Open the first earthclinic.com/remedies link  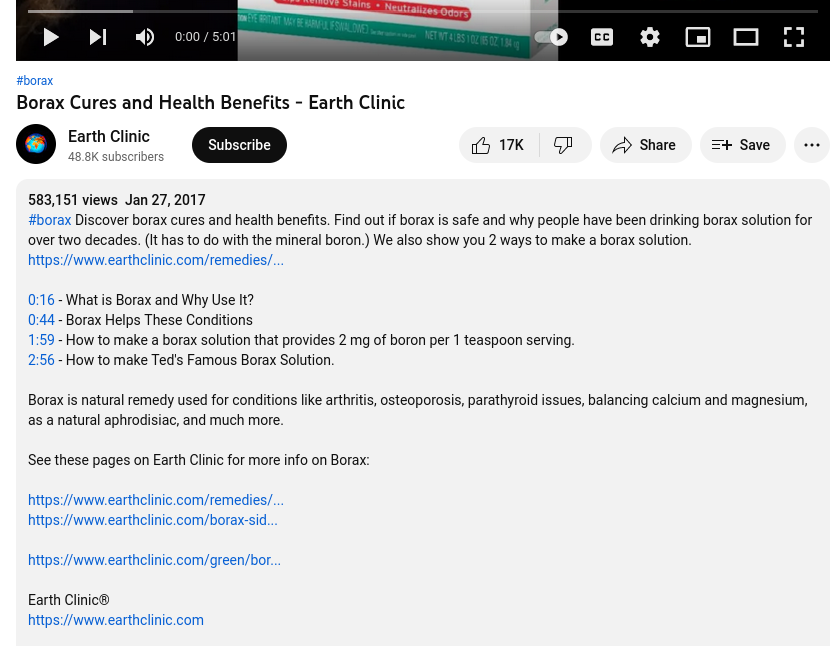[156, 260]
